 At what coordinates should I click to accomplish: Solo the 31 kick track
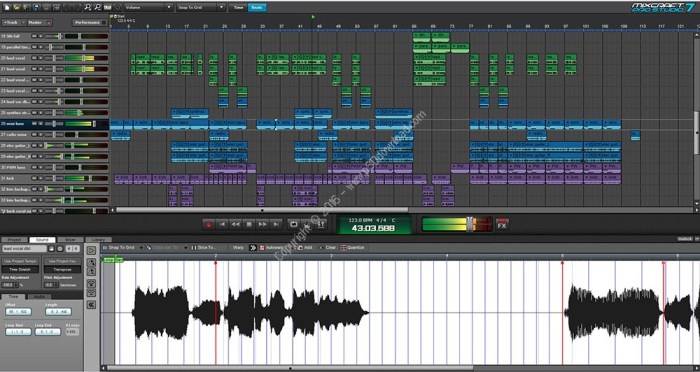[x=41, y=178]
